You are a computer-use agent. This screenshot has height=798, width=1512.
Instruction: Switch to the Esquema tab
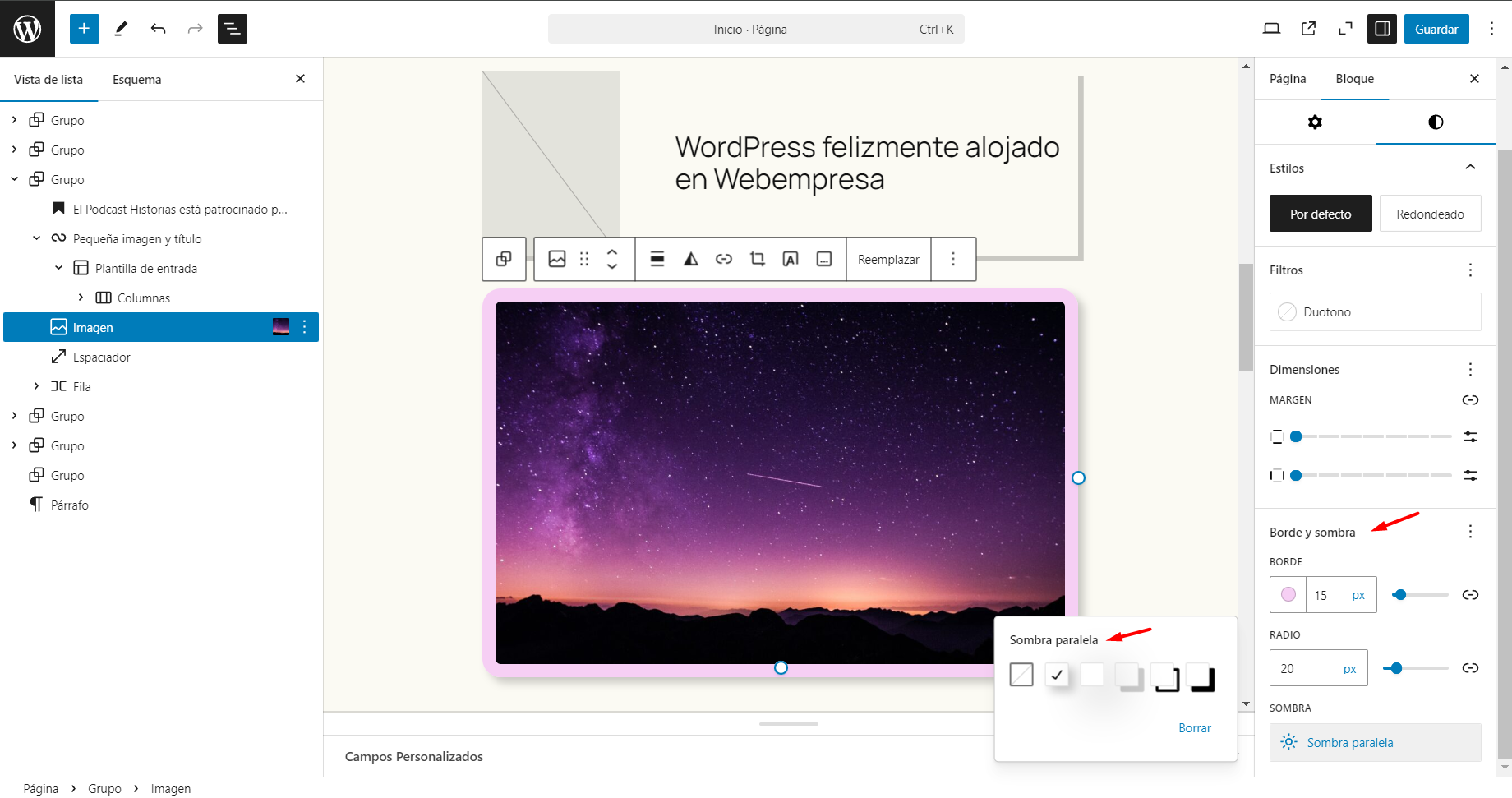[x=137, y=80]
